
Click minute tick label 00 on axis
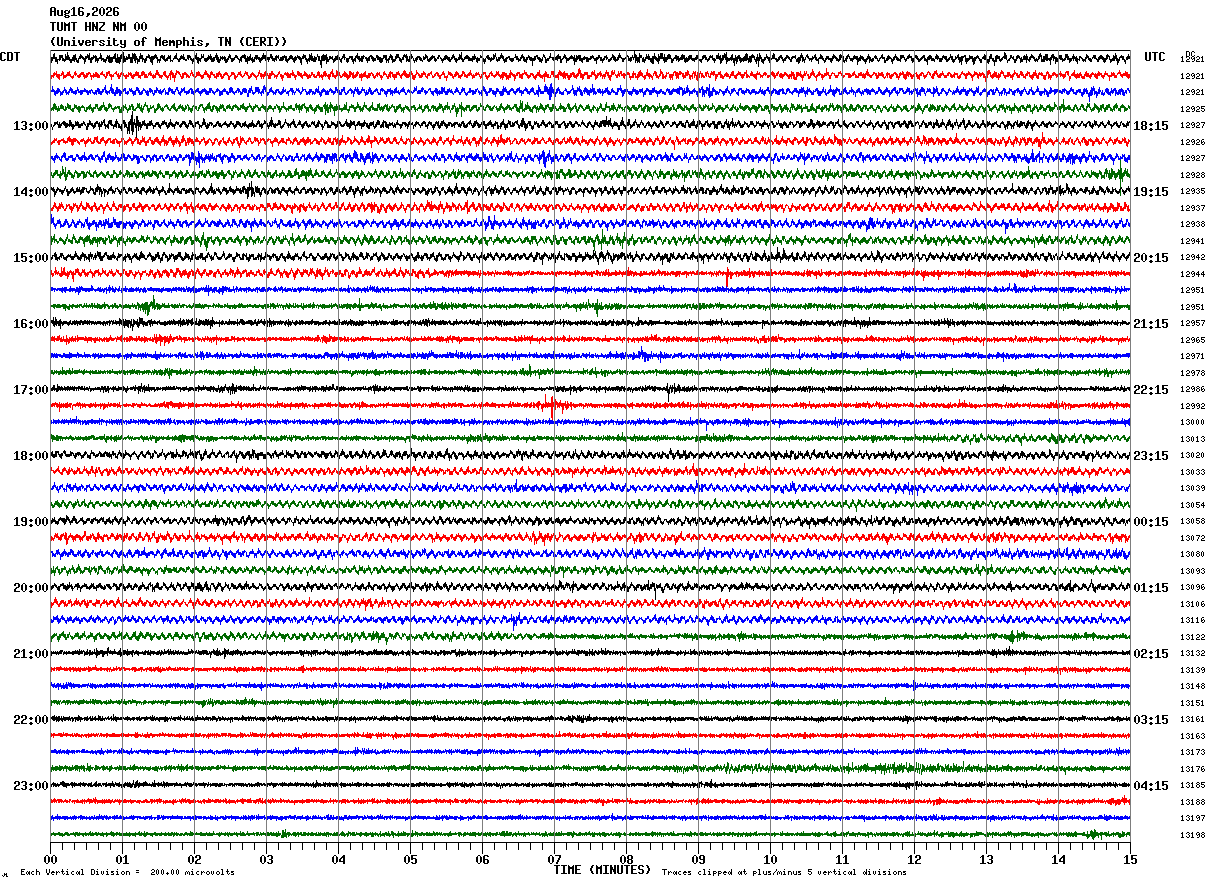(50, 859)
